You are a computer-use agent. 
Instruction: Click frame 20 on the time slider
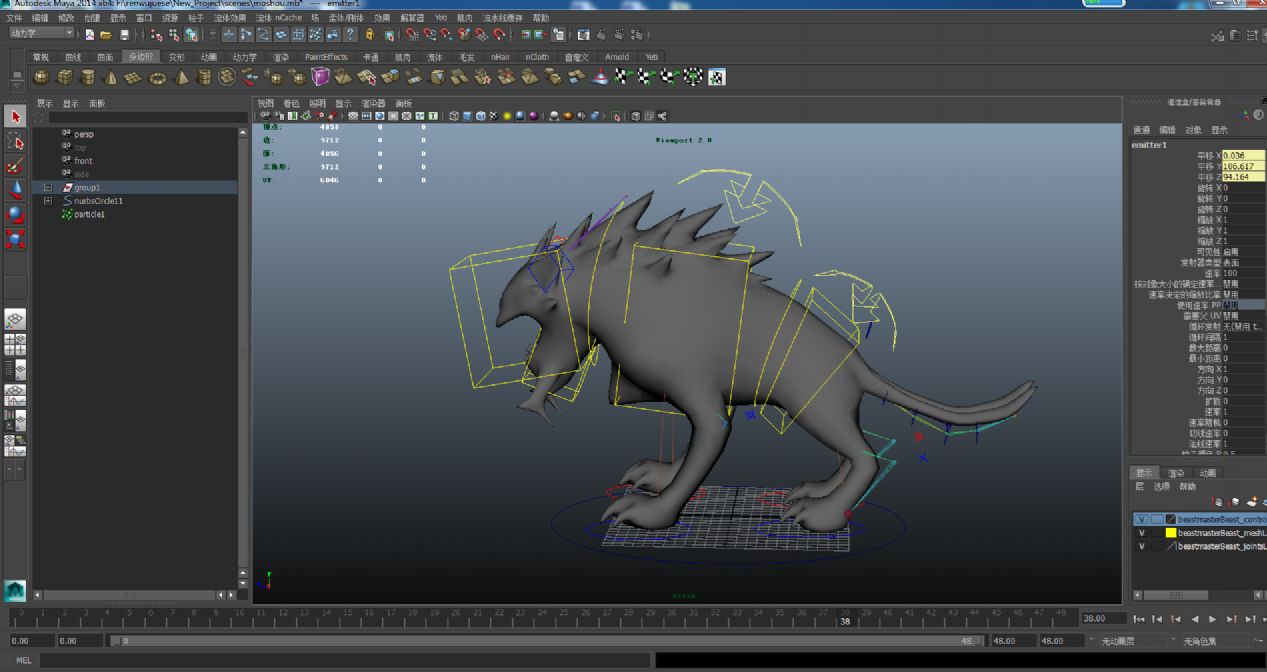[457, 619]
